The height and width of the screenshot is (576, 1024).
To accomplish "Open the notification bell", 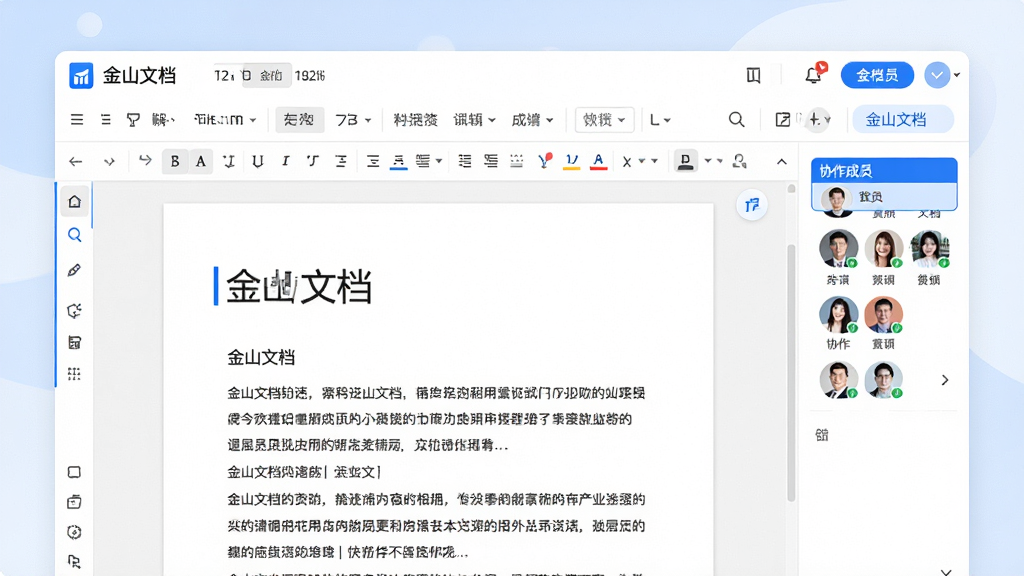I will click(814, 75).
